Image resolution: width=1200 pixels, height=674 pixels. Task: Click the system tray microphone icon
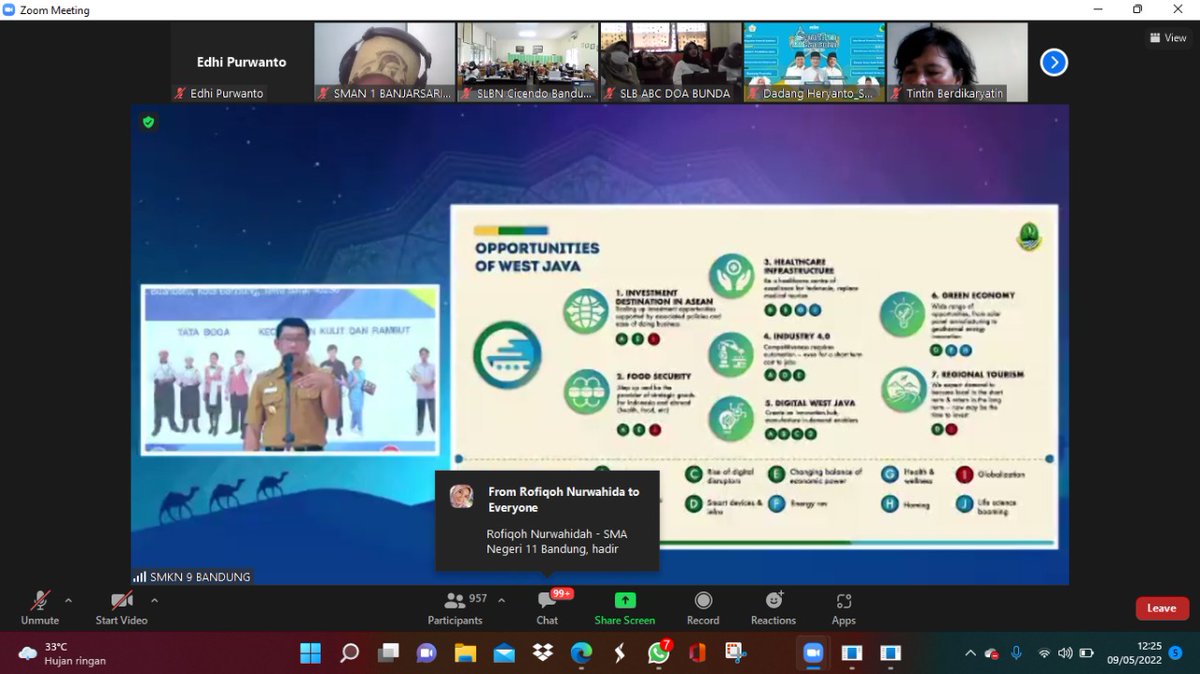tap(1016, 653)
